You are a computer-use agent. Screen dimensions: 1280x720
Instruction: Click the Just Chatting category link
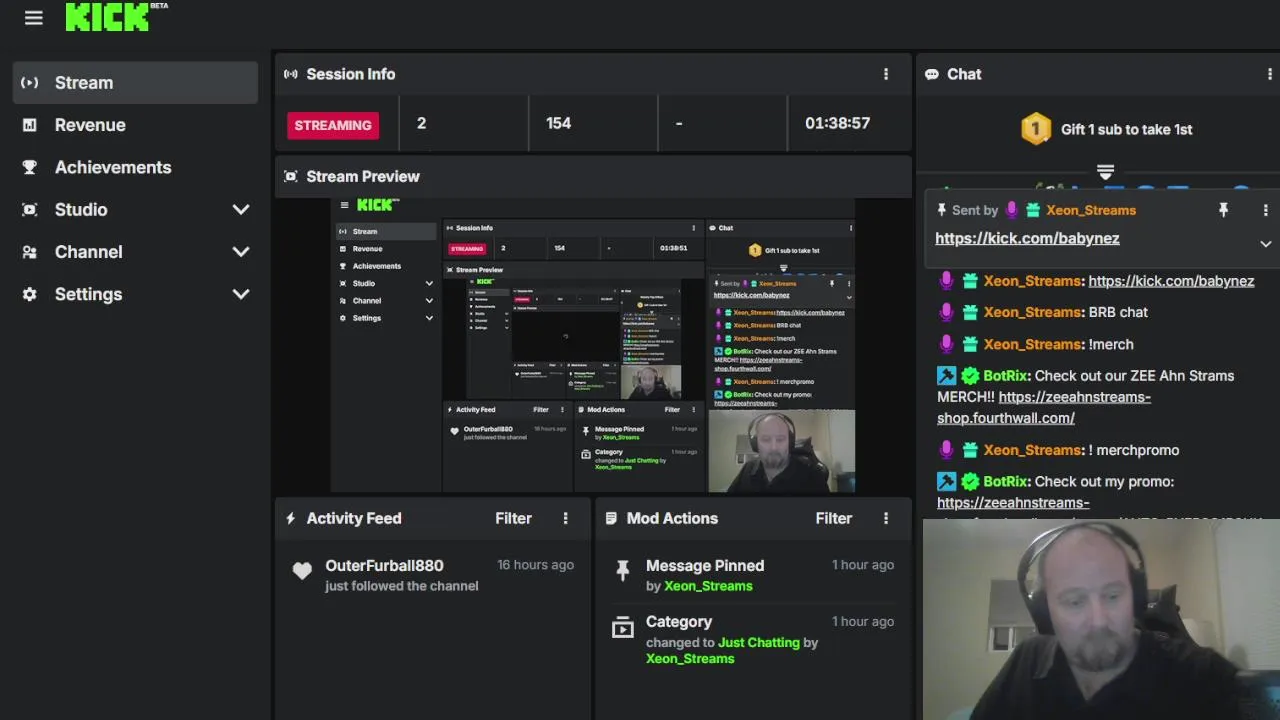[759, 642]
